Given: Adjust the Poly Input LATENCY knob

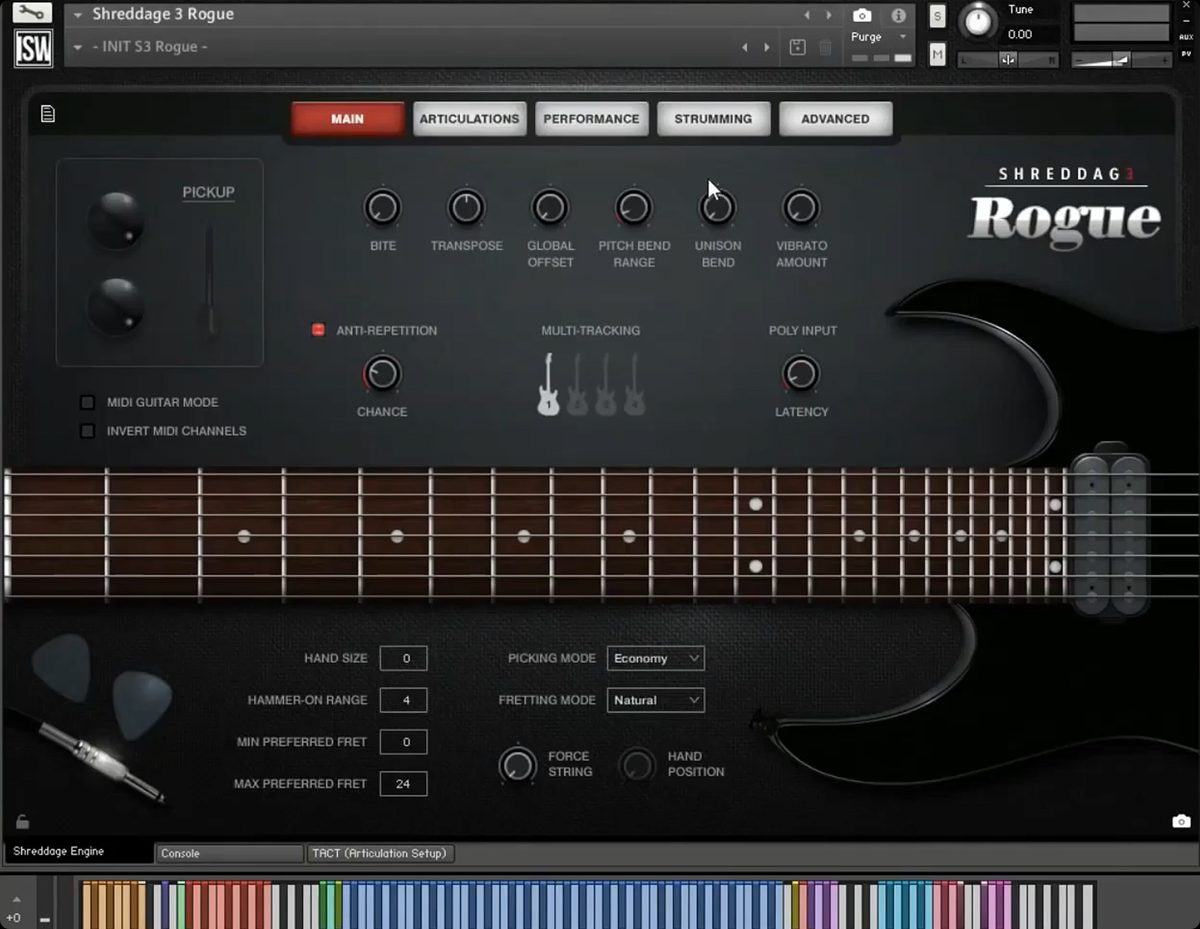Looking at the screenshot, I should pos(800,373).
